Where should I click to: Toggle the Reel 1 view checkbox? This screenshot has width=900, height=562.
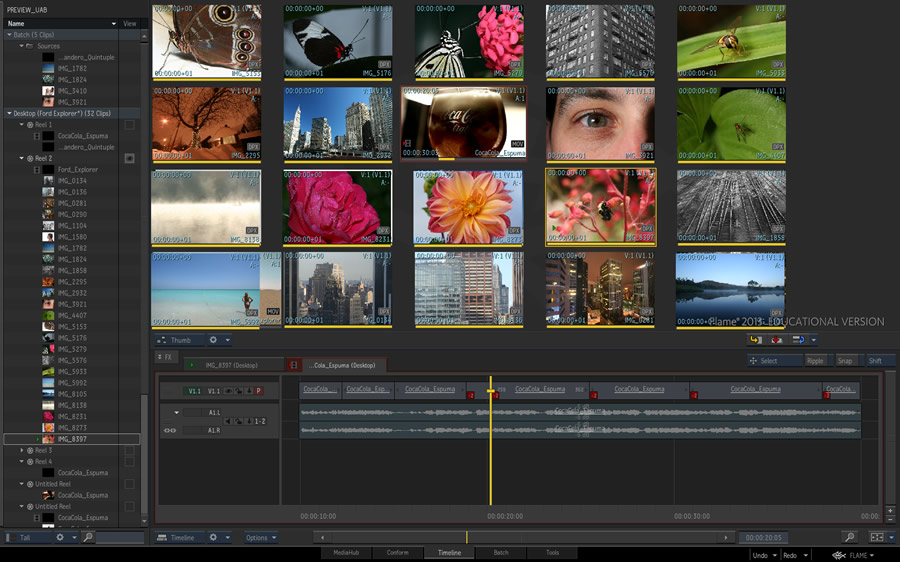coord(129,125)
